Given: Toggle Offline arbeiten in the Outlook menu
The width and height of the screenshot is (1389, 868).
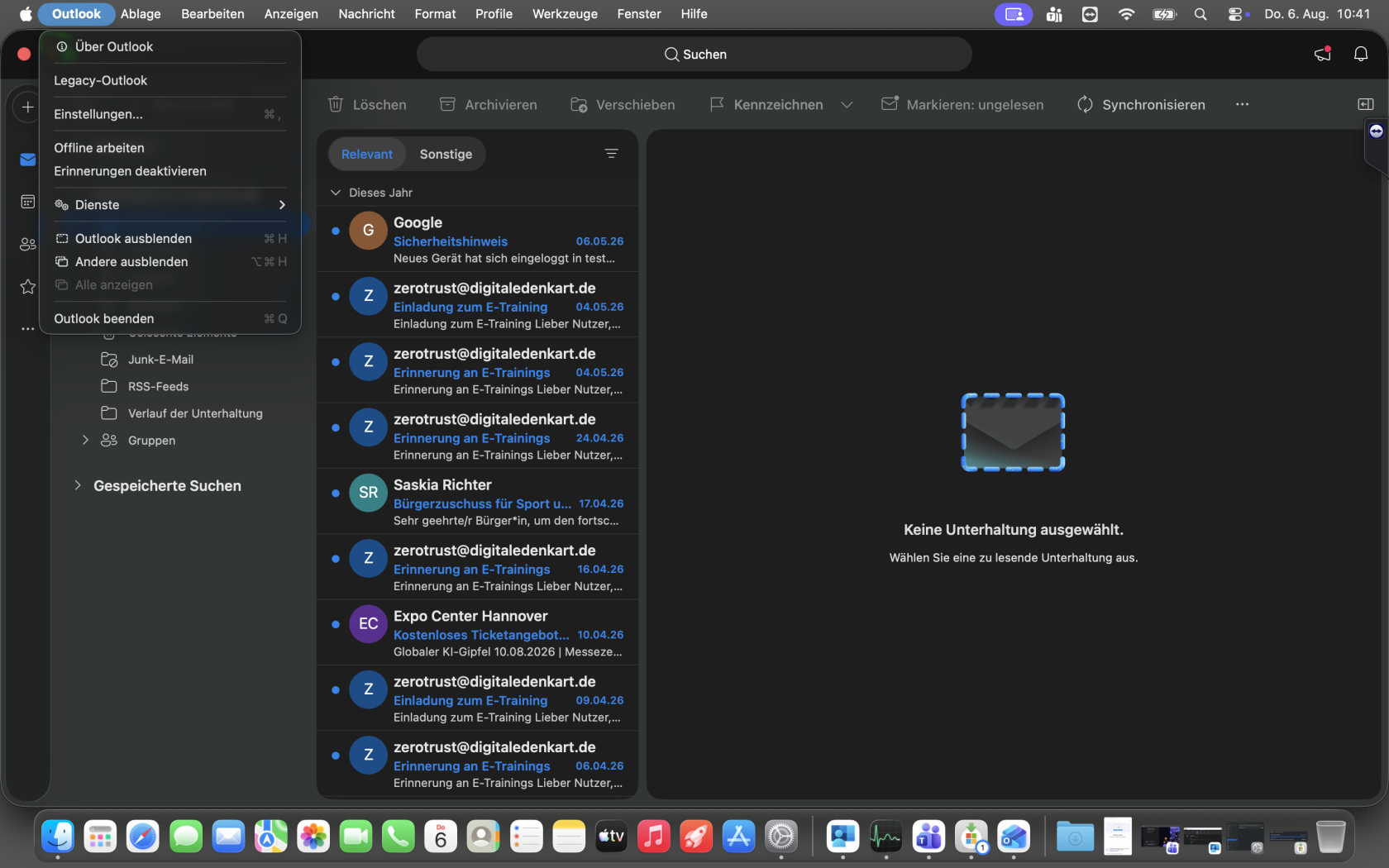Looking at the screenshot, I should 170,148.
